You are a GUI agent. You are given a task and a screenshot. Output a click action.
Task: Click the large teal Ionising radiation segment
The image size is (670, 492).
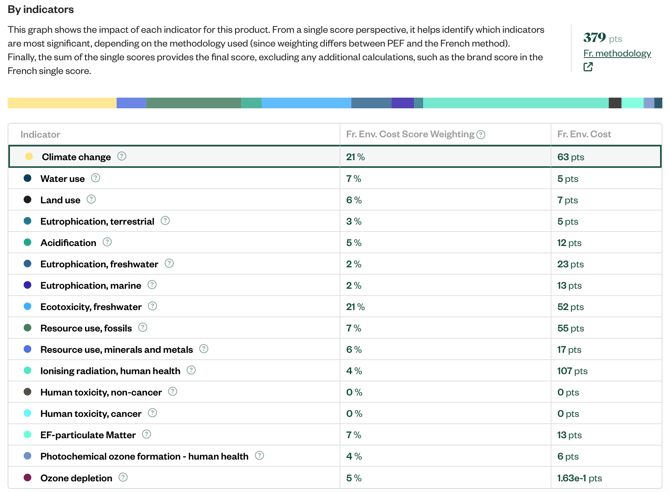pos(515,103)
